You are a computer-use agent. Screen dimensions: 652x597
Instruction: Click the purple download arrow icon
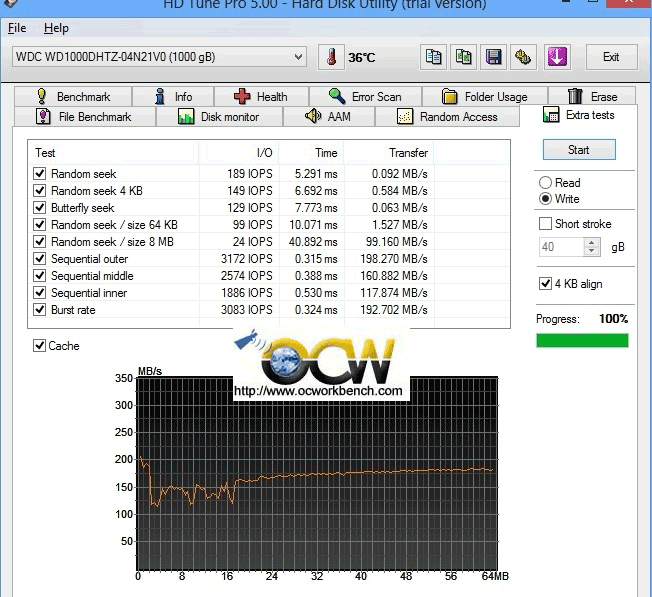[x=557, y=57]
